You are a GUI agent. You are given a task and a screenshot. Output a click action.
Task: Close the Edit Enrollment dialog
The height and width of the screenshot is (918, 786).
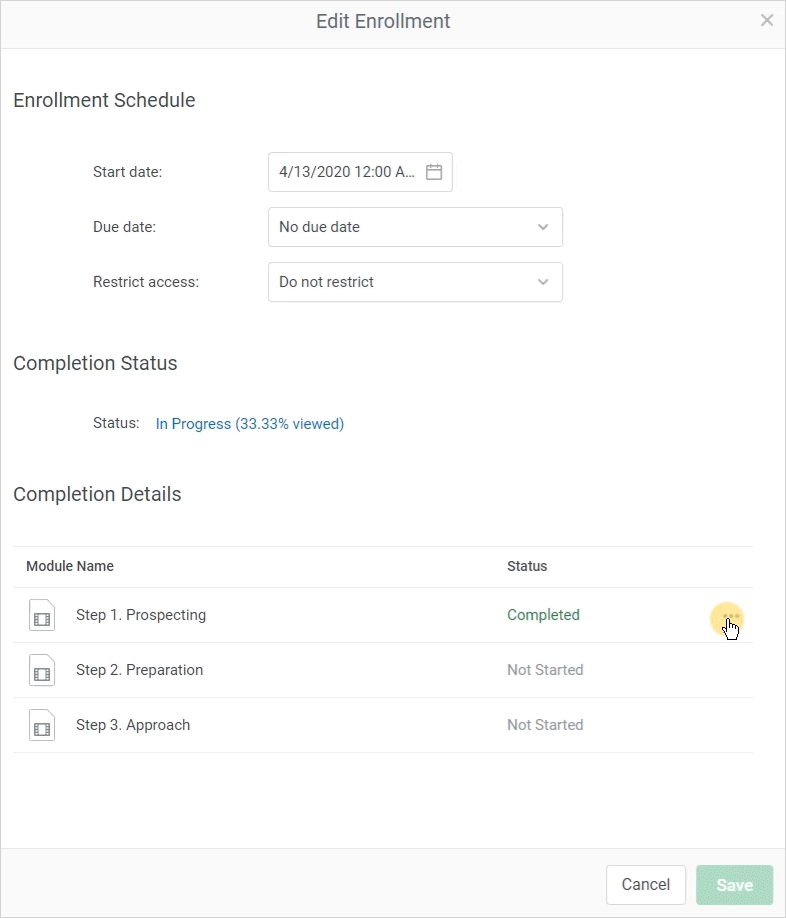767,20
